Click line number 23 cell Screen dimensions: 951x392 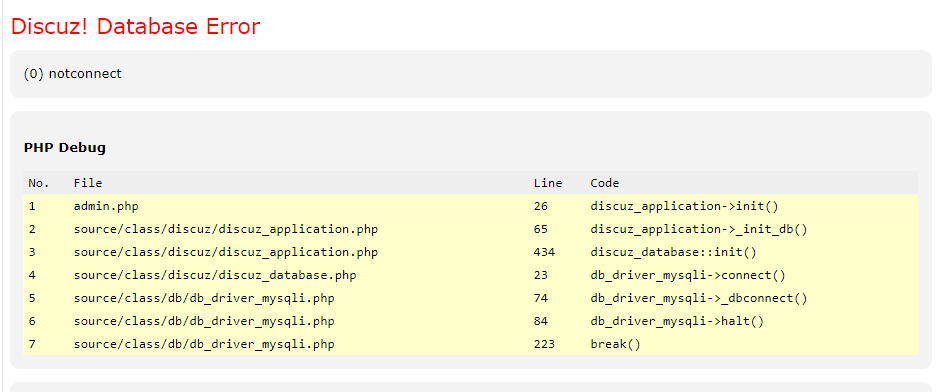(540, 275)
